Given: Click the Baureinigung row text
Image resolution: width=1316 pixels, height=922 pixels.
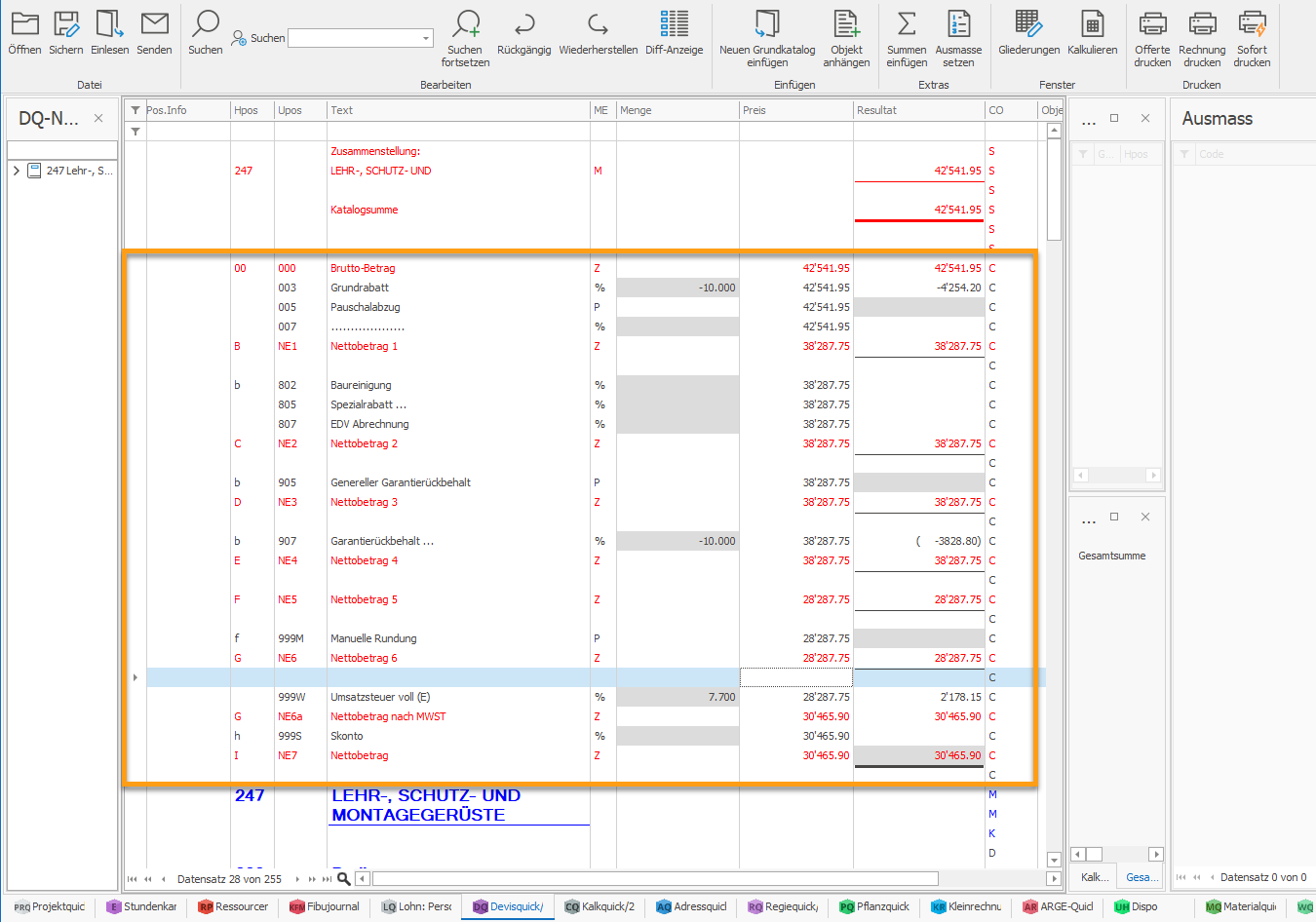Looking at the screenshot, I should coord(361,385).
